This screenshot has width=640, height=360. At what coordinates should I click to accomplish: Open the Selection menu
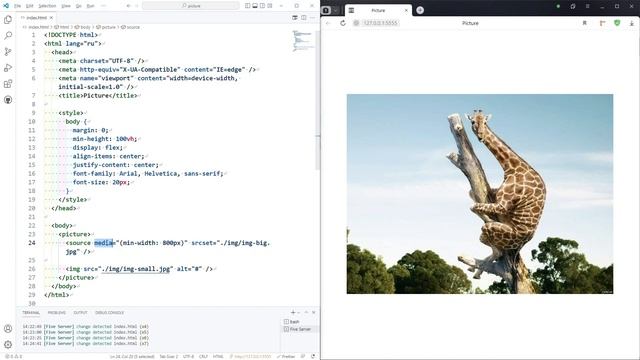pyautogui.click(x=47, y=6)
